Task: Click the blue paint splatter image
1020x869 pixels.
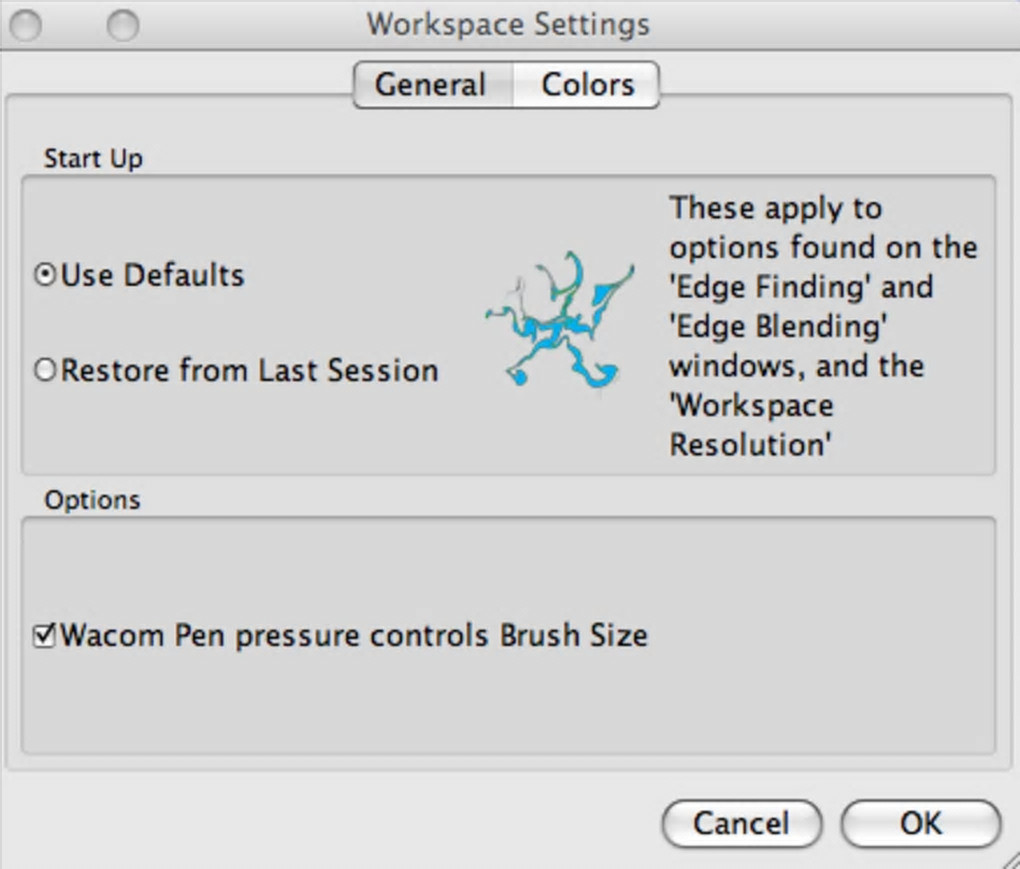Action: pos(560,320)
